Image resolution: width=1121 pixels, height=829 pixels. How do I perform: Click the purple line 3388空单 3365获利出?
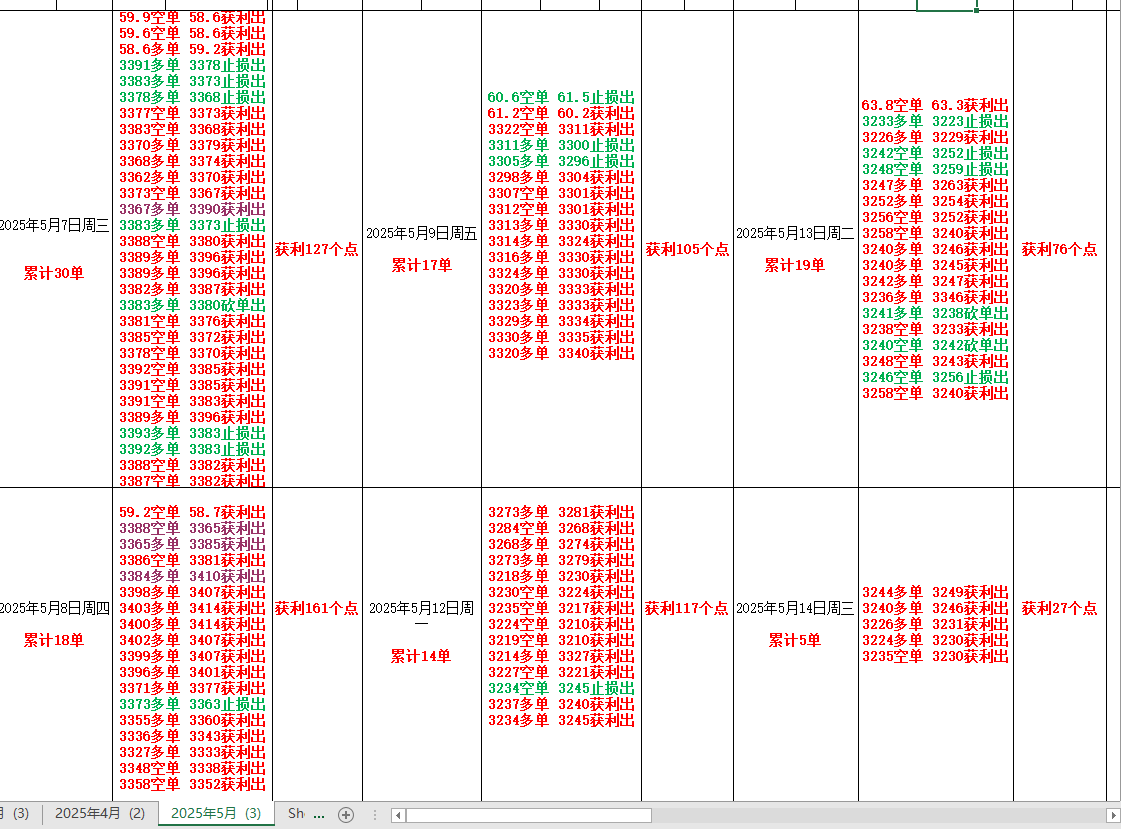click(x=192, y=528)
